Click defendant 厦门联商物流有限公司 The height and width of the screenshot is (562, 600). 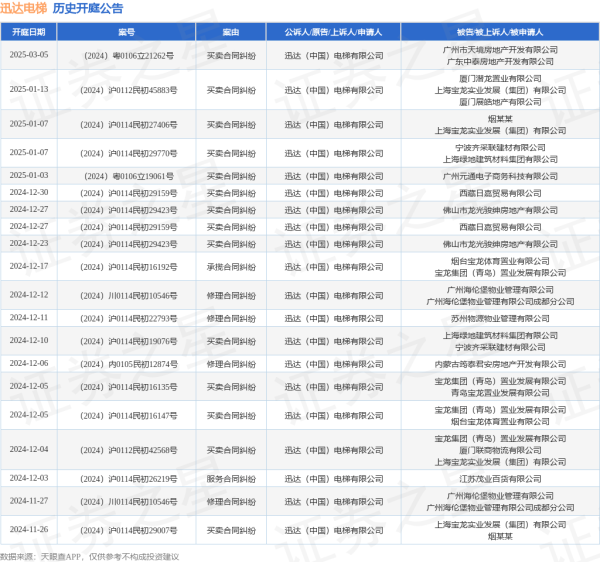(x=500, y=450)
